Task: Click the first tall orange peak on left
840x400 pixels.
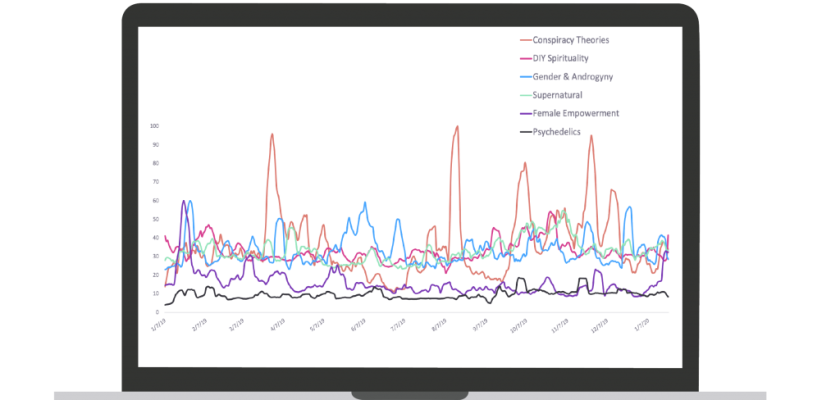Action: 271,134
